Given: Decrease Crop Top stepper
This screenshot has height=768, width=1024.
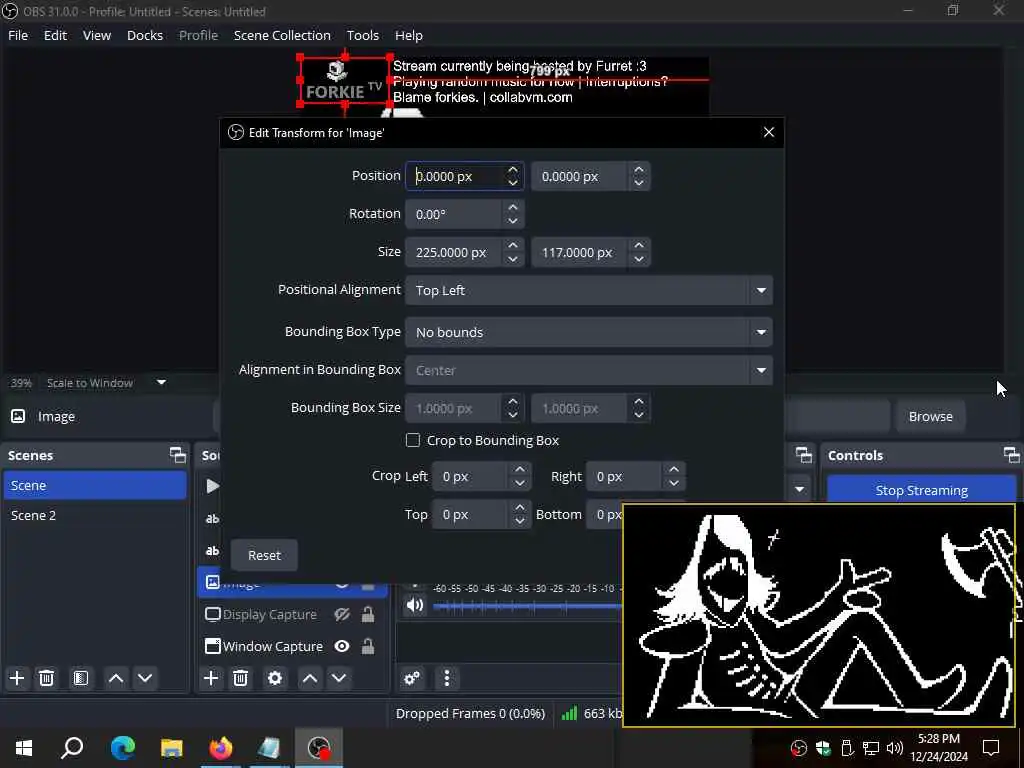Looking at the screenshot, I should (520, 521).
